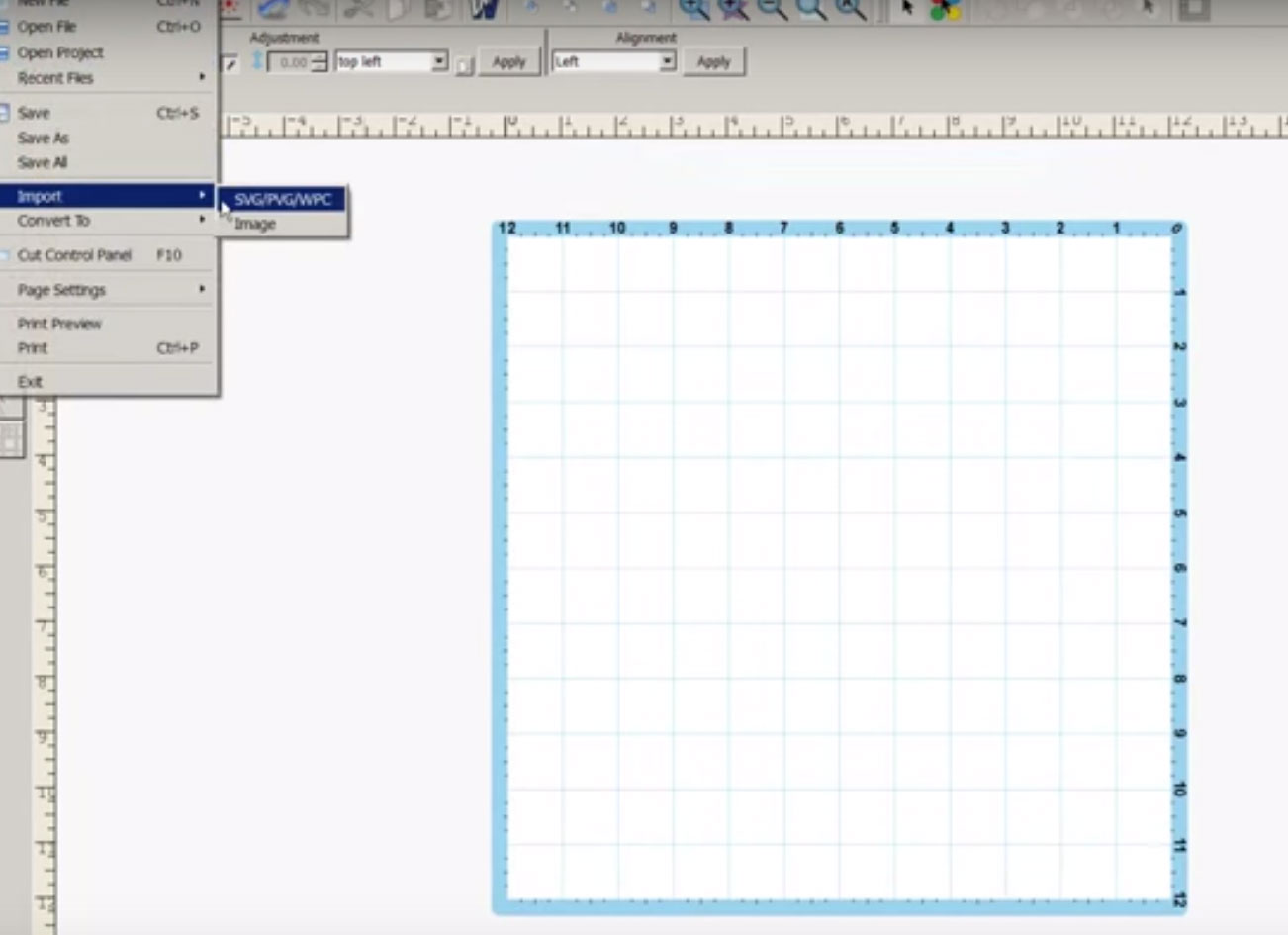Click the adjustment value stepper arrows
Screen dimensions: 1288x935
pyautogui.click(x=320, y=62)
